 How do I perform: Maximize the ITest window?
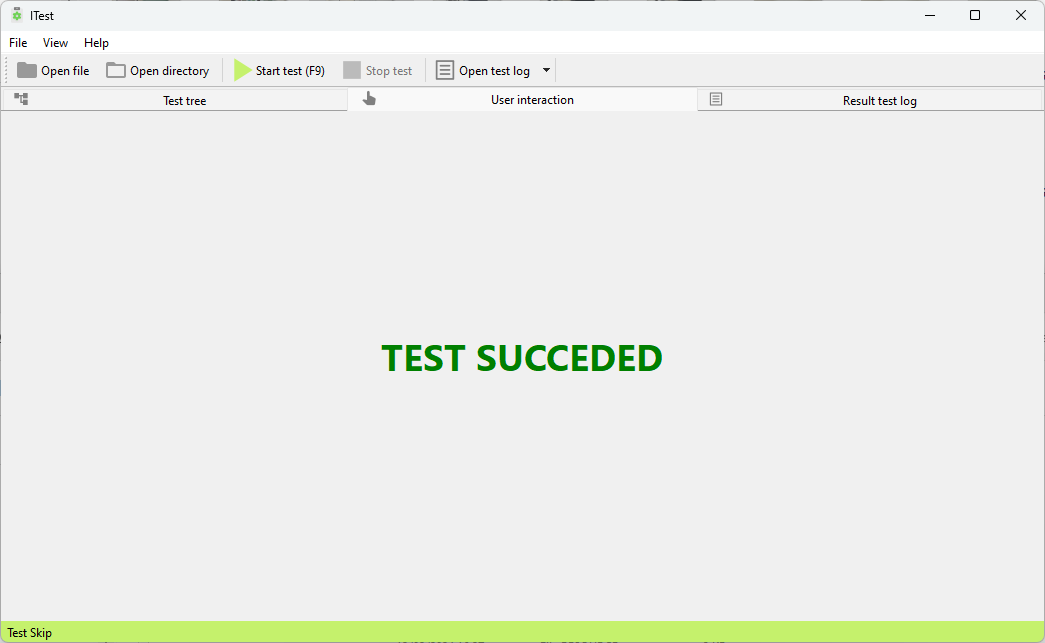coord(974,15)
